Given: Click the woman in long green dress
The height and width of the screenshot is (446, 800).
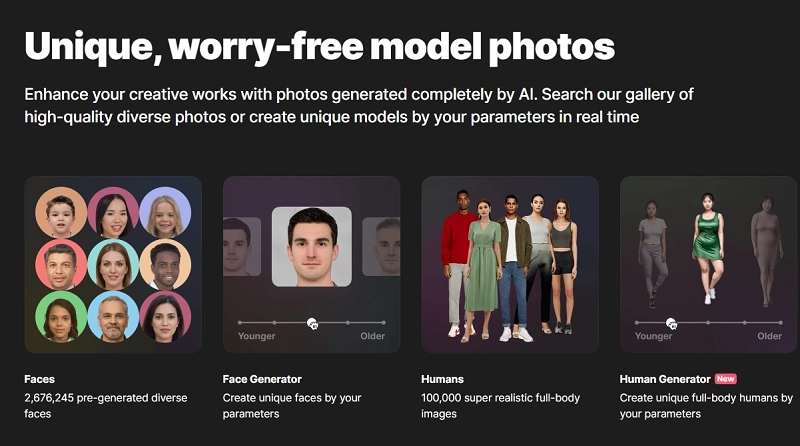Looking at the screenshot, I should [483, 270].
